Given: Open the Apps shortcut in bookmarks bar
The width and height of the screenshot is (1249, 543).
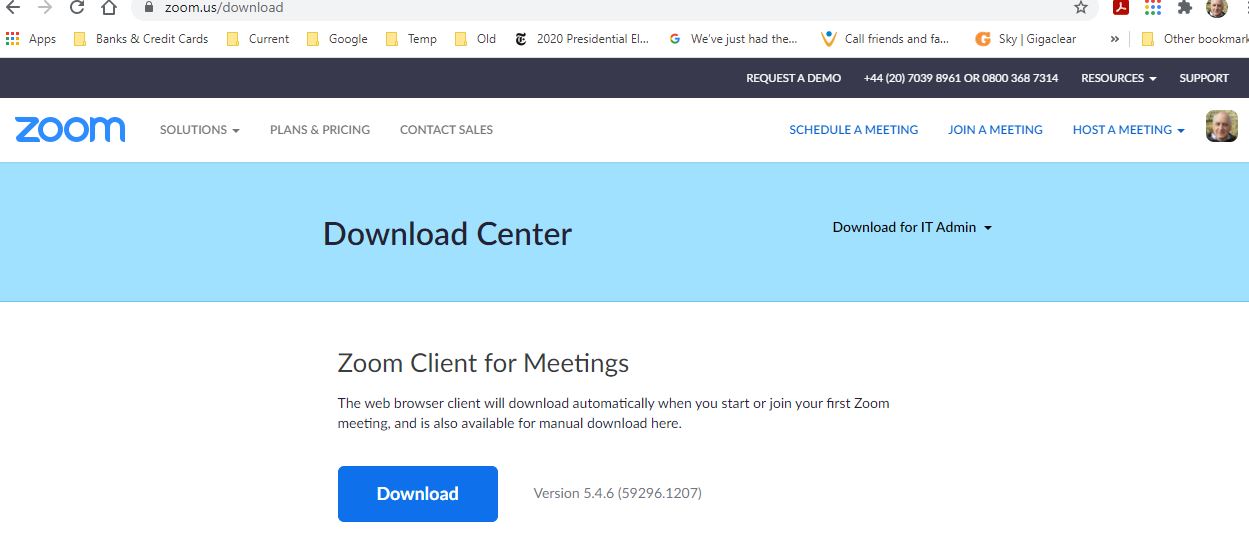Looking at the screenshot, I should tap(31, 39).
